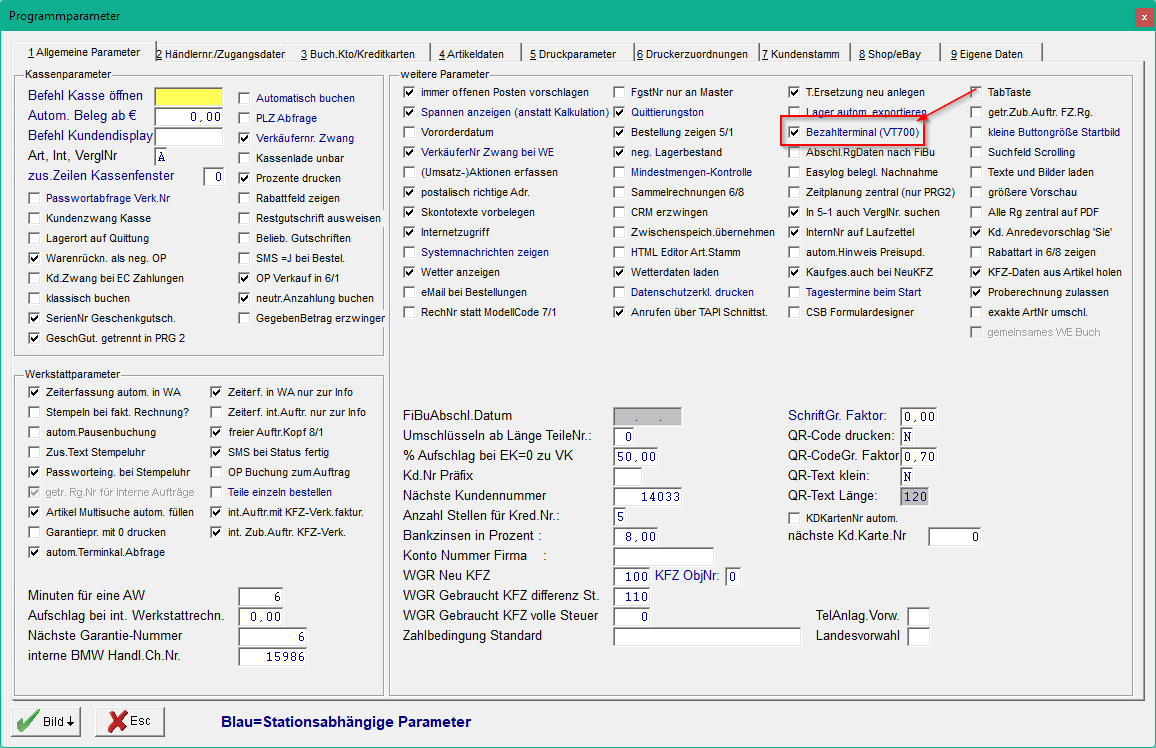
Task: Enable the TabTaste checkbox
Action: point(976,92)
